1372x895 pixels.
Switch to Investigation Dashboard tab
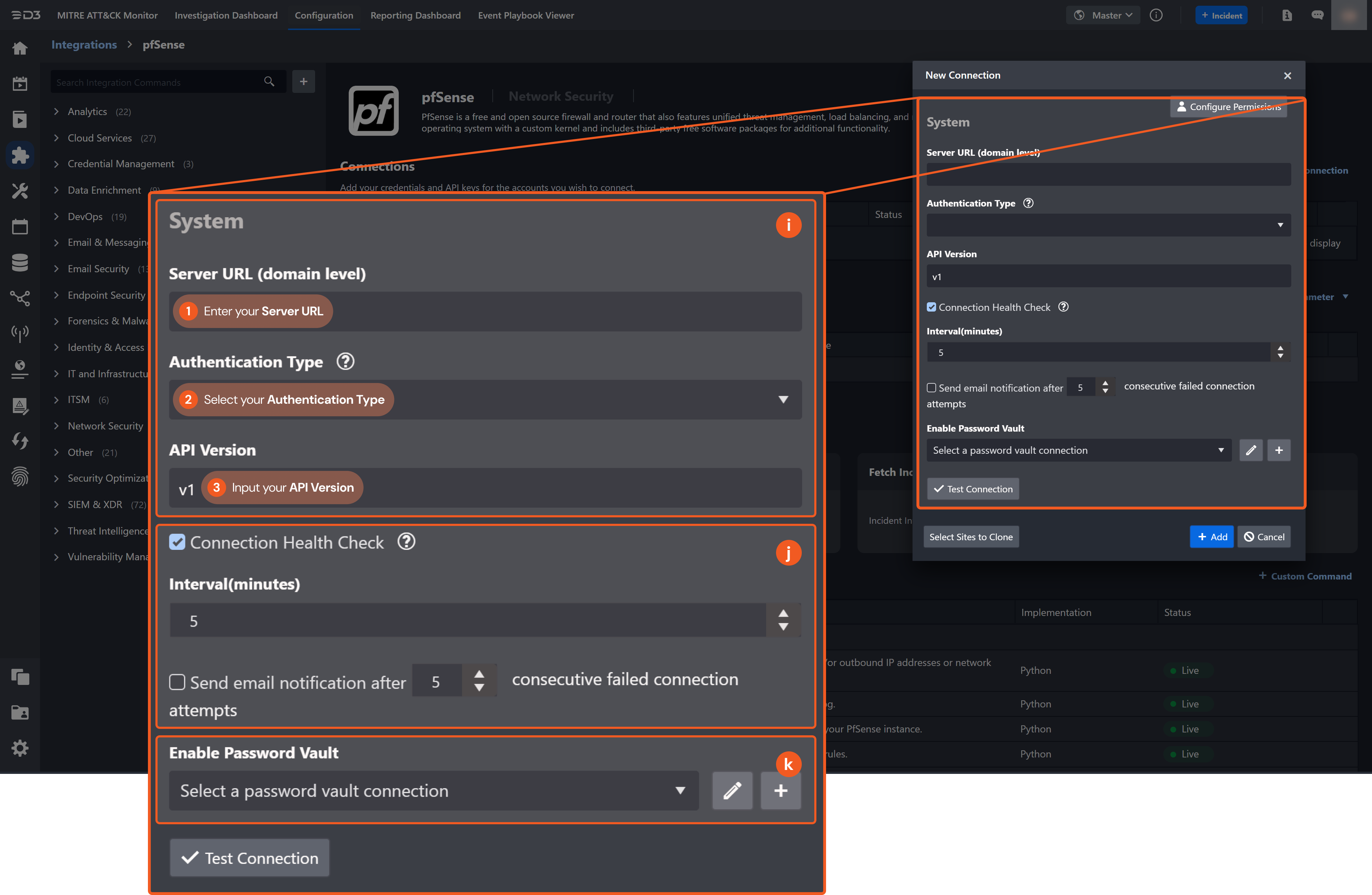pyautogui.click(x=226, y=15)
